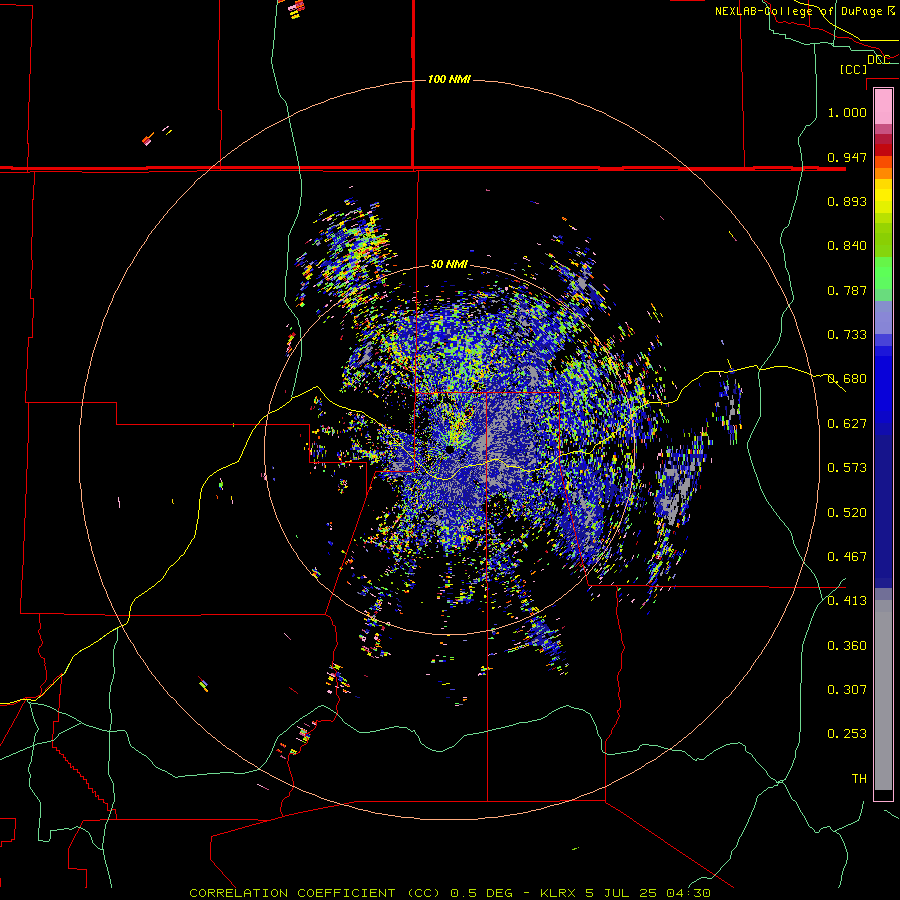Click the KLRX station identifier
The width and height of the screenshot is (900, 900).
[558, 893]
